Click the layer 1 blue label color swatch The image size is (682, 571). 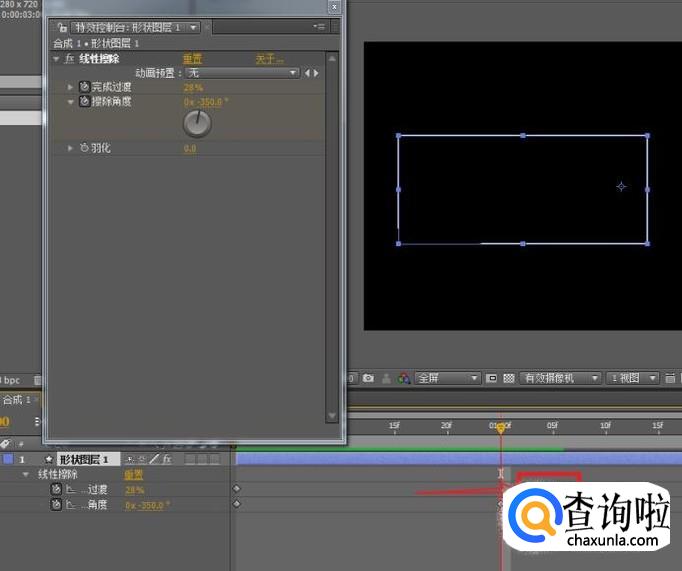[x=8, y=459]
